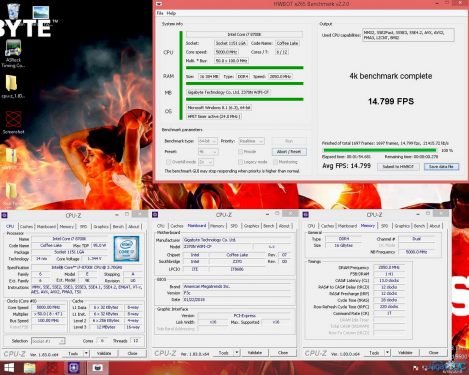This screenshot has height=375, width=469.
Task: Toggle the Pmode checkbox
Action: click(x=240, y=152)
